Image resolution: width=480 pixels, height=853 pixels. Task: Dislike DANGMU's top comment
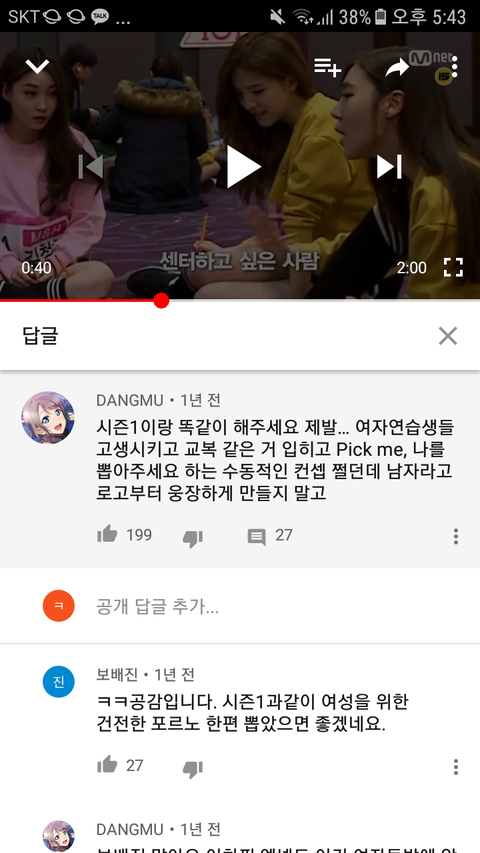(x=193, y=538)
